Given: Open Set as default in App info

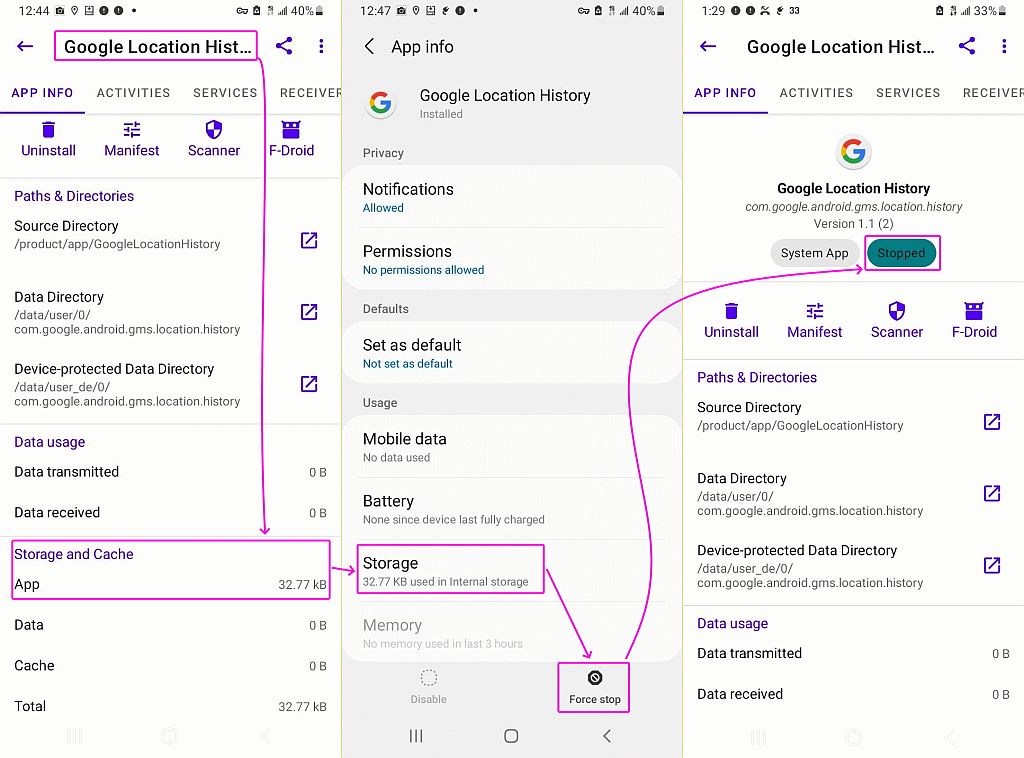Looking at the screenshot, I should pyautogui.click(x=511, y=353).
